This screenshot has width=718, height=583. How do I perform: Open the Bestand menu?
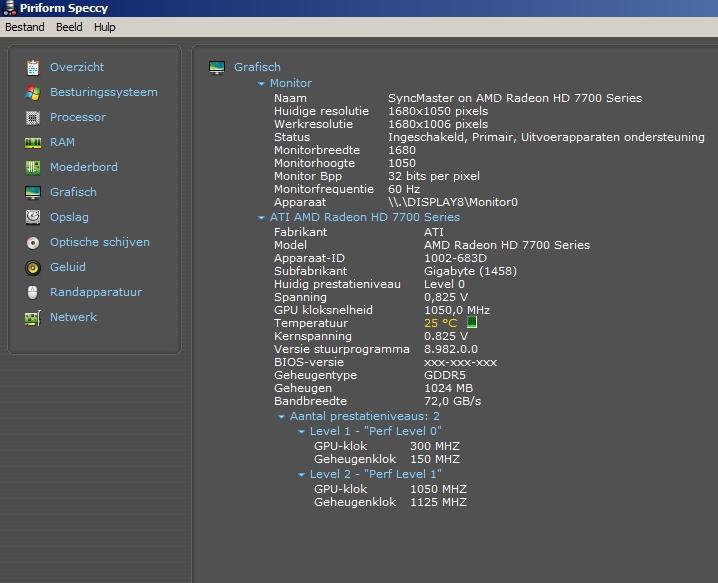pos(25,27)
